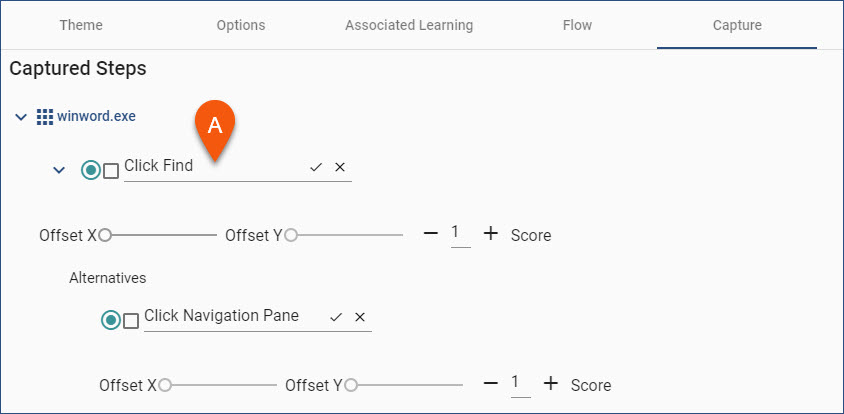Screen dimensions: 844x414
Task: Click the winword.exe grid app icon
Action: [44, 116]
